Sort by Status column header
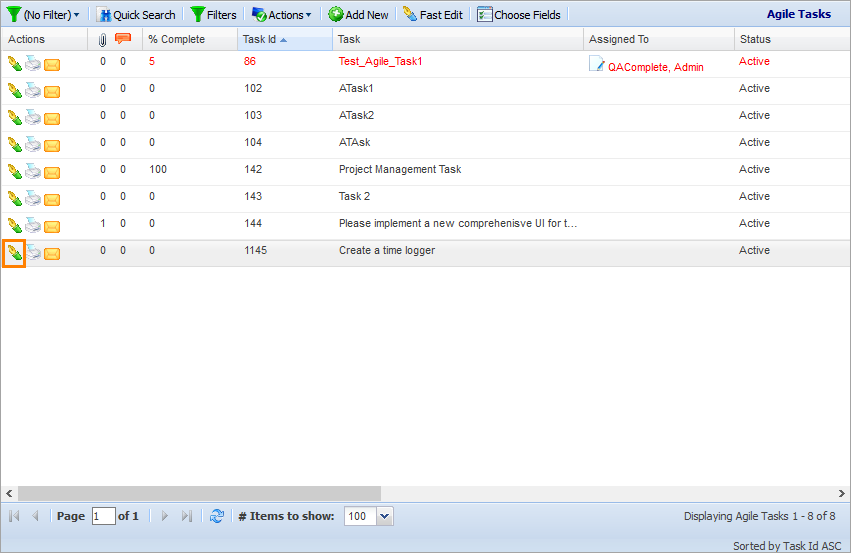 coord(792,39)
